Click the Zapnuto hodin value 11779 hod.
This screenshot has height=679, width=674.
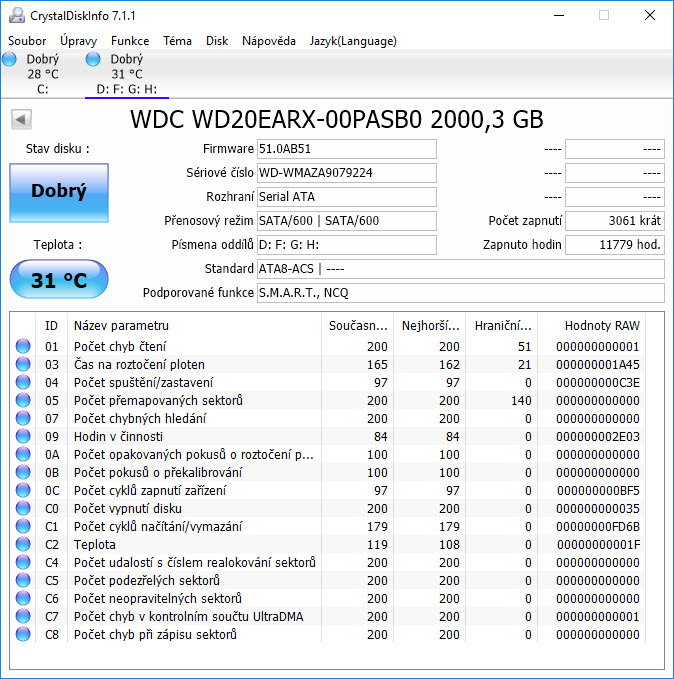pyautogui.click(x=615, y=245)
